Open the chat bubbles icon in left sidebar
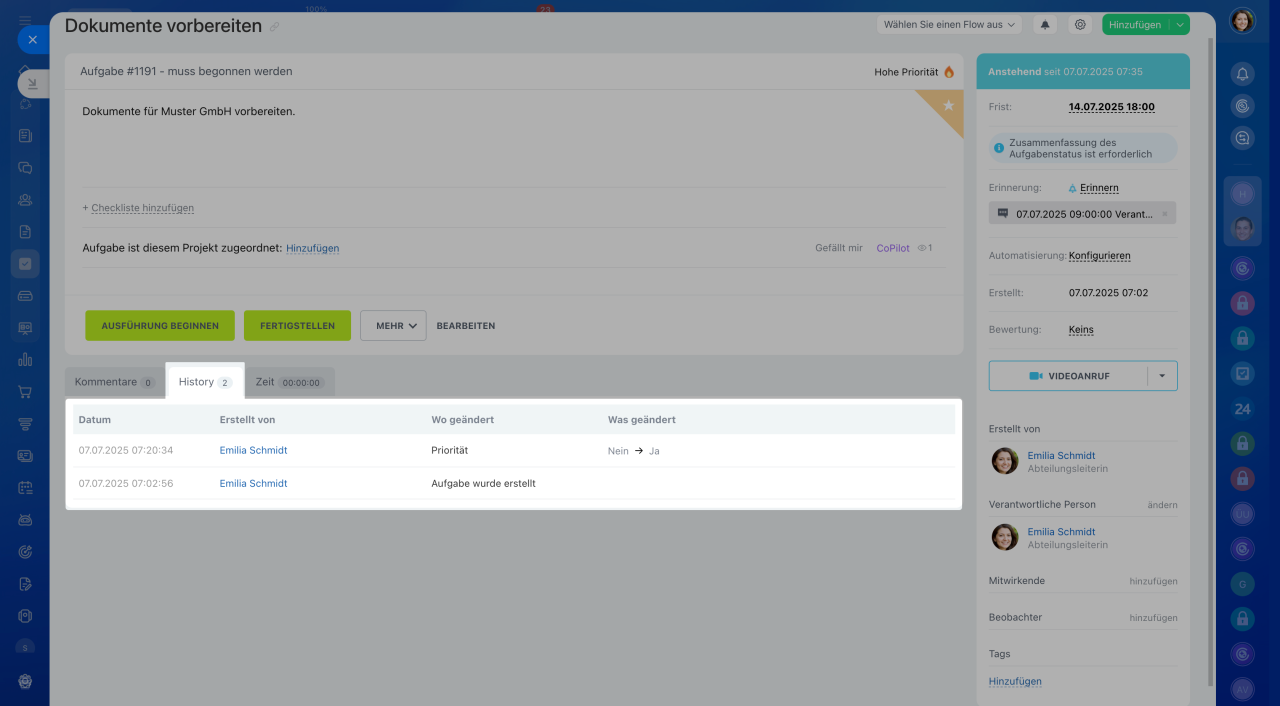1280x706 pixels. [25, 168]
